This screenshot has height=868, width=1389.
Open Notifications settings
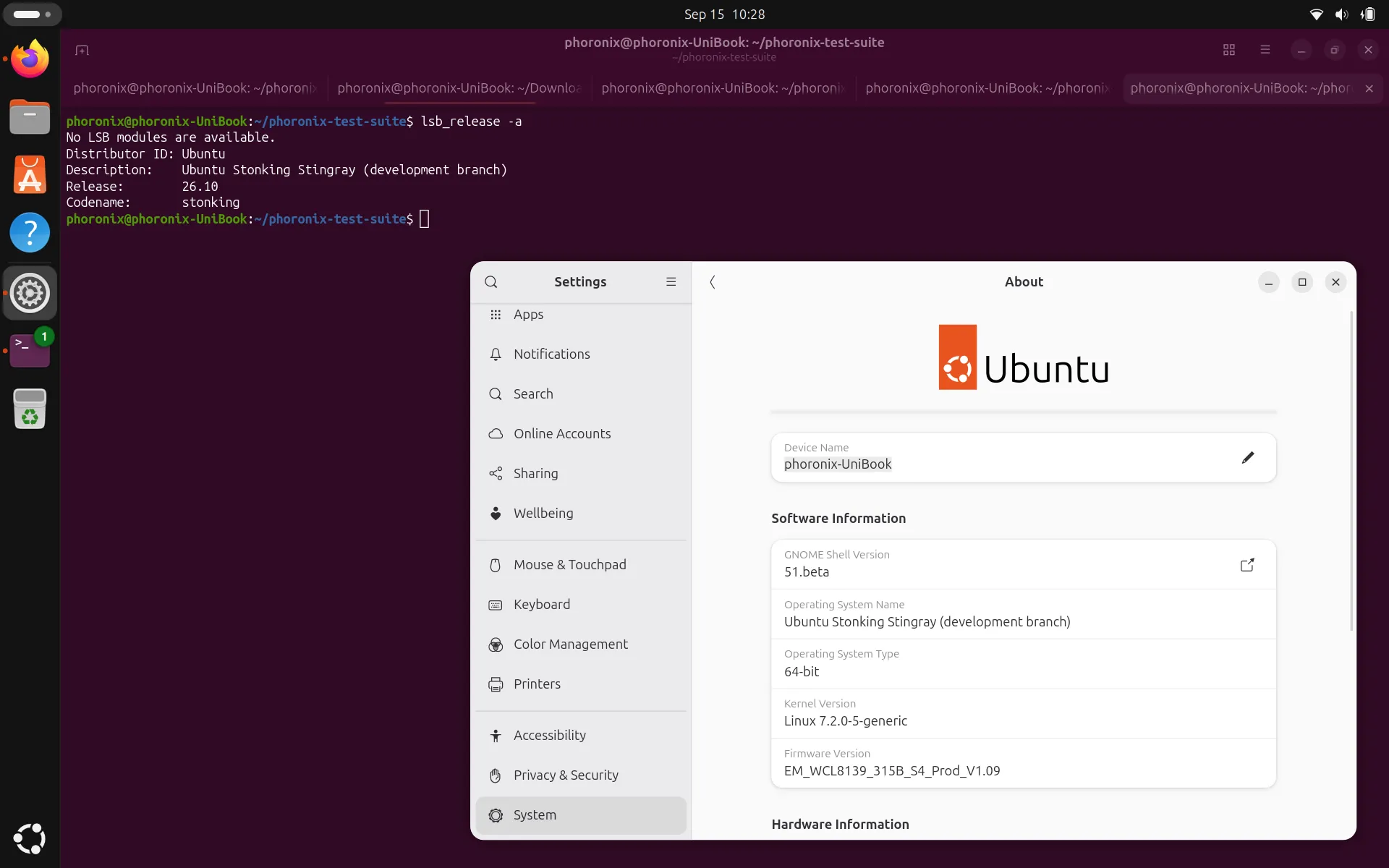click(x=581, y=354)
